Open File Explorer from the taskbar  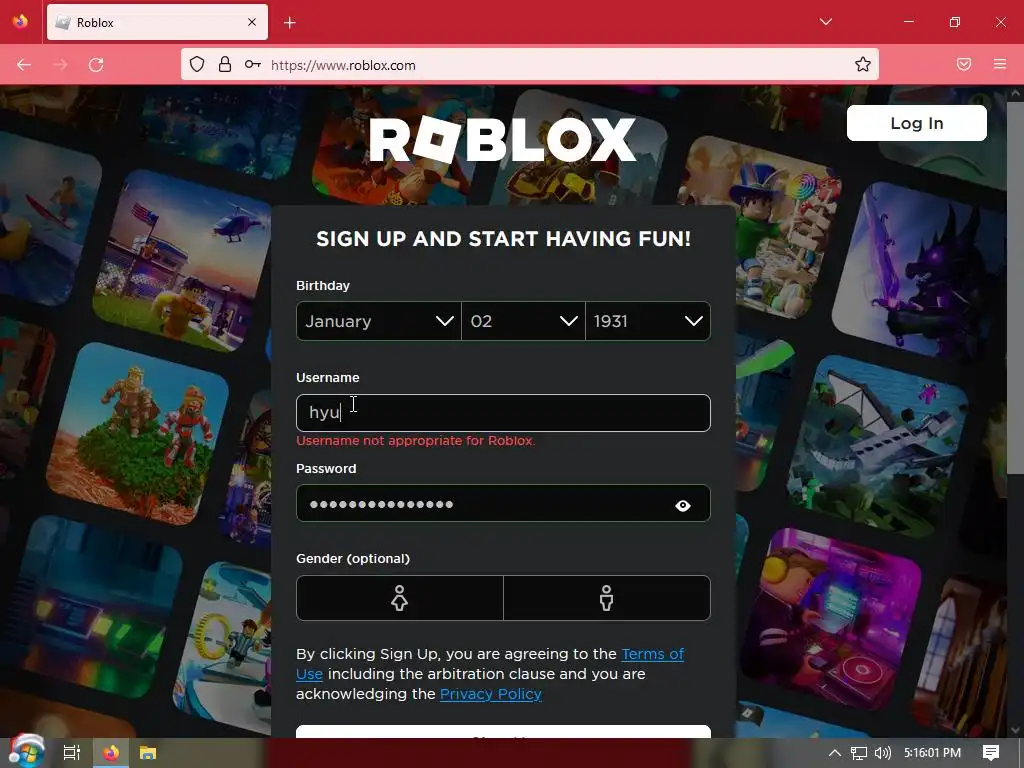tap(148, 753)
